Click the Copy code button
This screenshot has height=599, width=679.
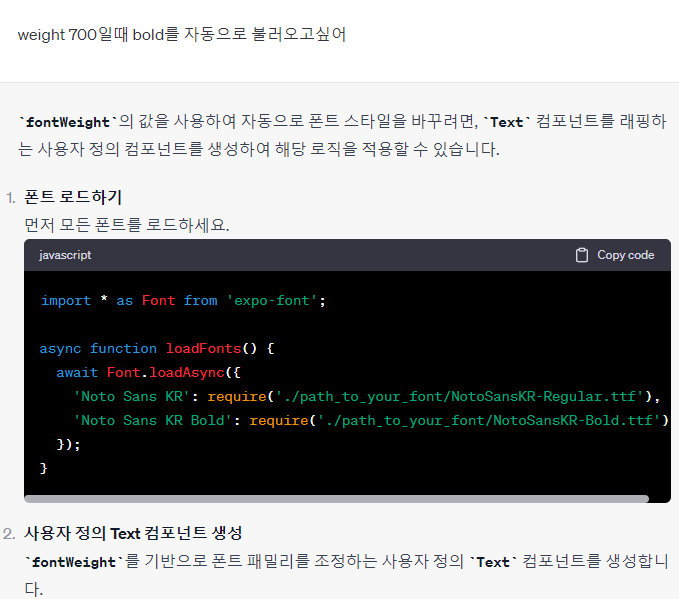pos(614,255)
